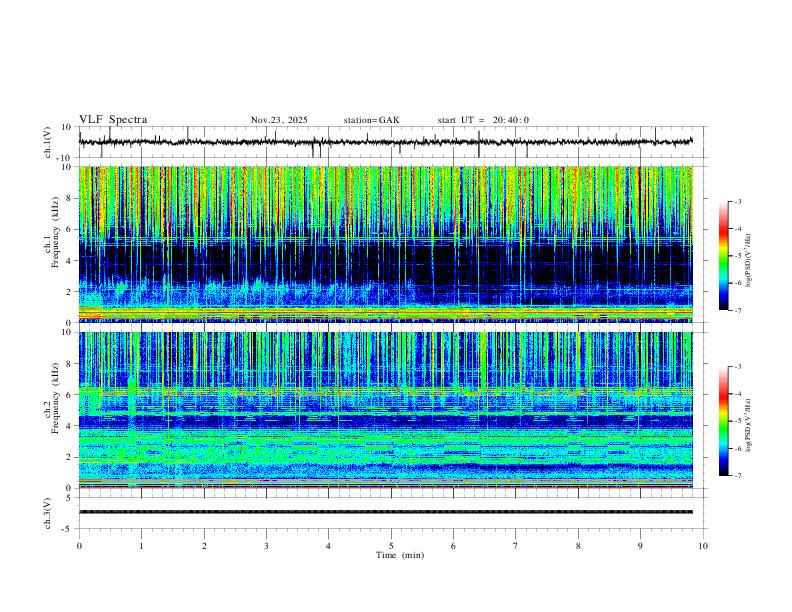Viewport: 792px width, 612px height.
Task: Click the time axis tick label '10'
Action: click(703, 546)
